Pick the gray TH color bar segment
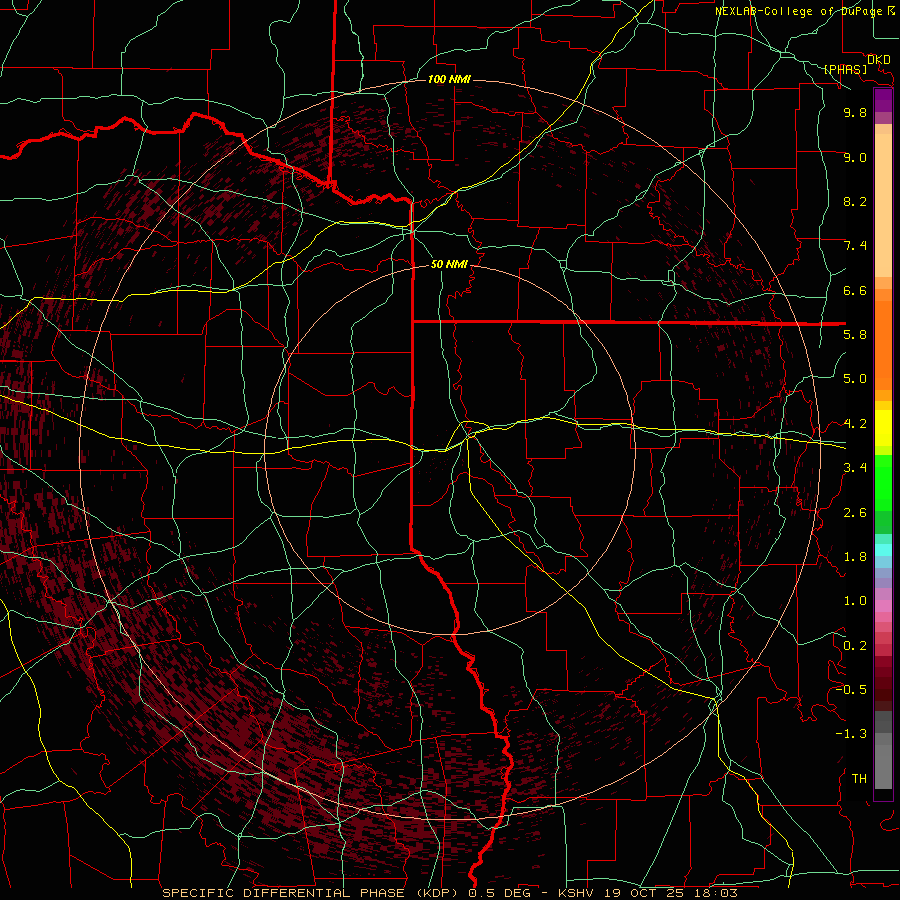 pos(883,766)
